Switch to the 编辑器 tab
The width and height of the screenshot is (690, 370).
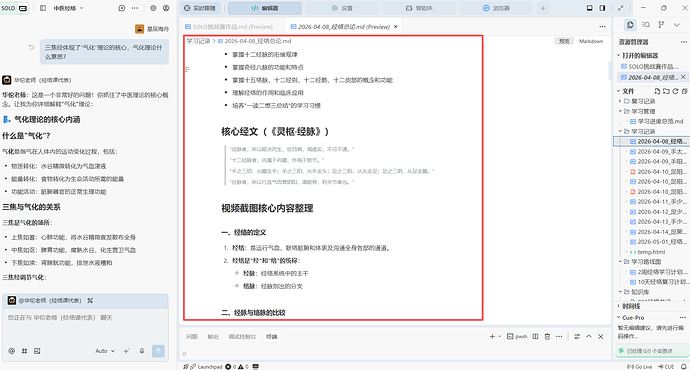pos(265,8)
